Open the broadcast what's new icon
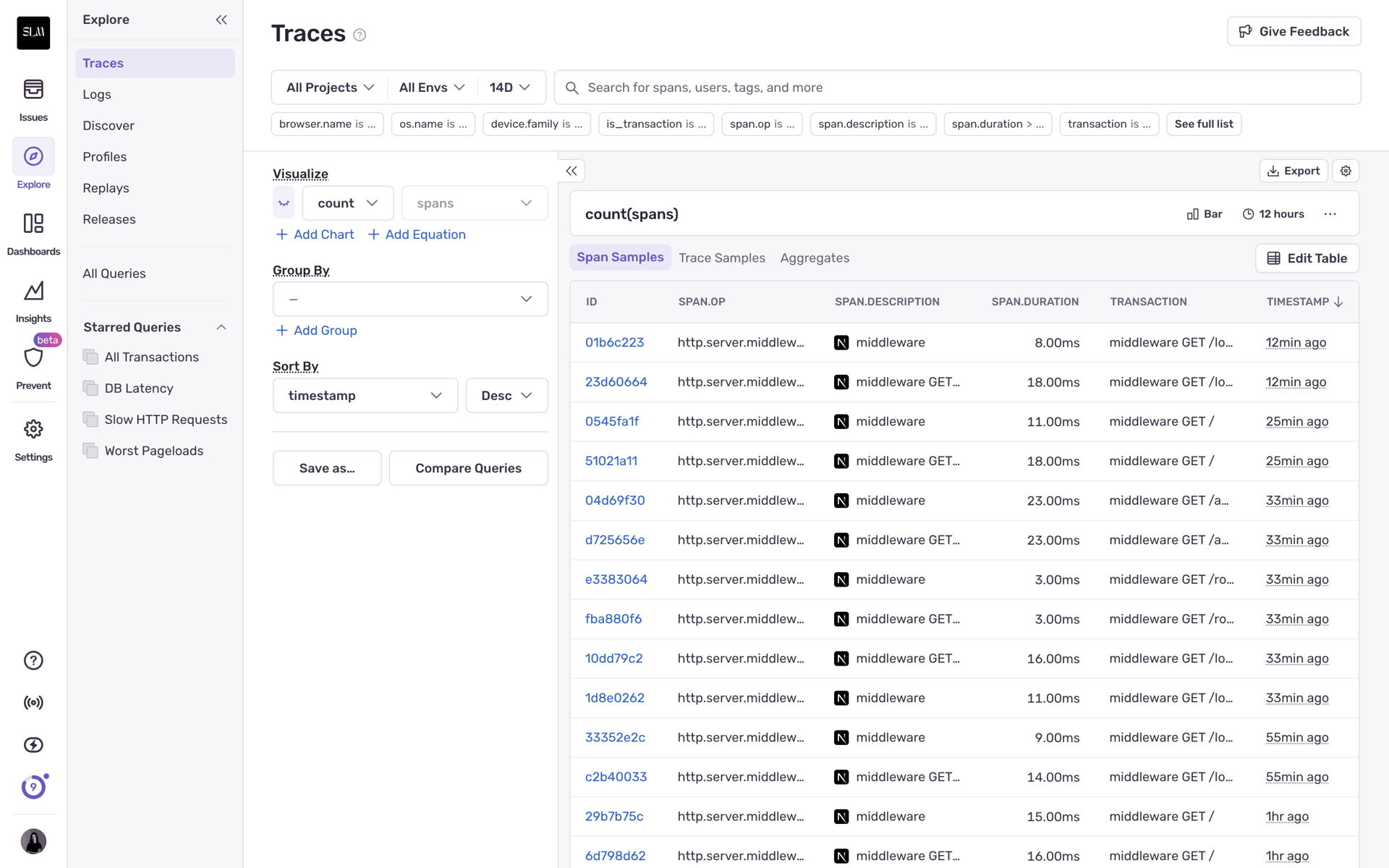Image resolution: width=1389 pixels, height=868 pixels. tap(33, 702)
